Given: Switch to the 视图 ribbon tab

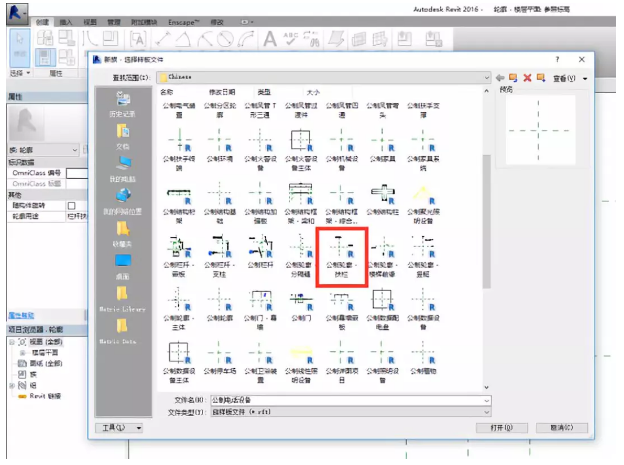Looking at the screenshot, I should [x=90, y=22].
